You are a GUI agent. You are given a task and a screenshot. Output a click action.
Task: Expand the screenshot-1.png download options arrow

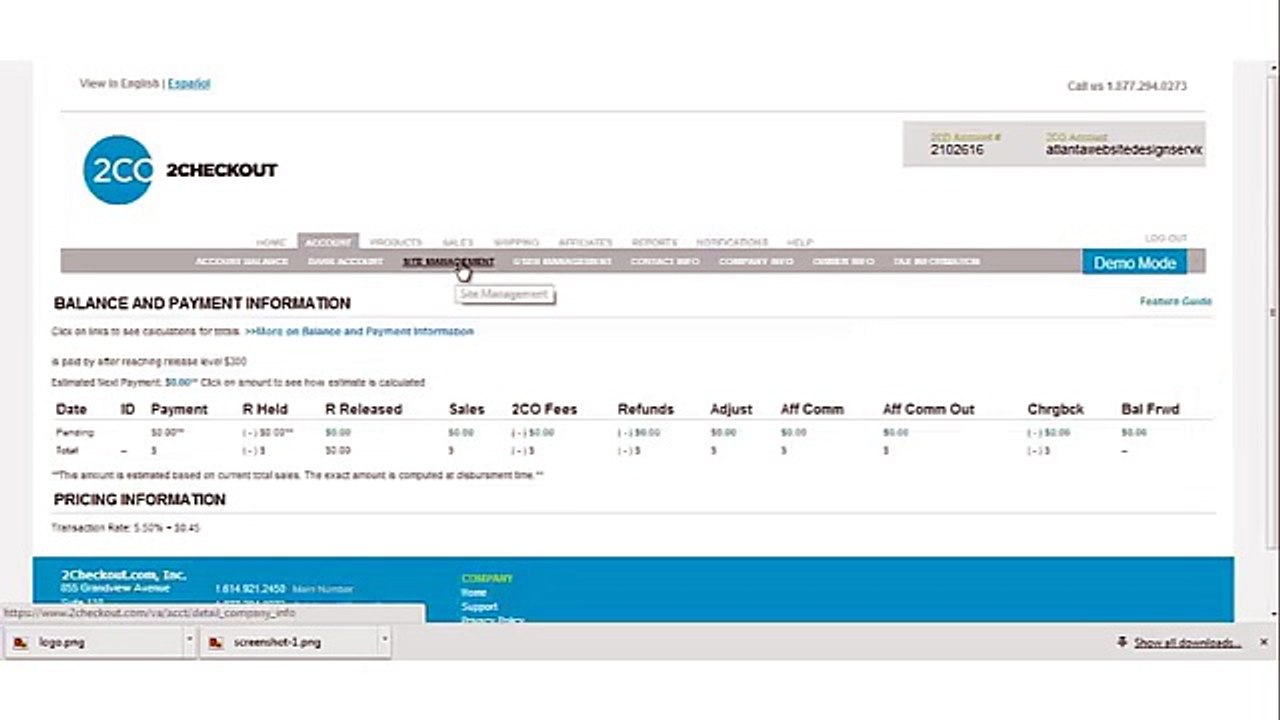pyautogui.click(x=384, y=641)
